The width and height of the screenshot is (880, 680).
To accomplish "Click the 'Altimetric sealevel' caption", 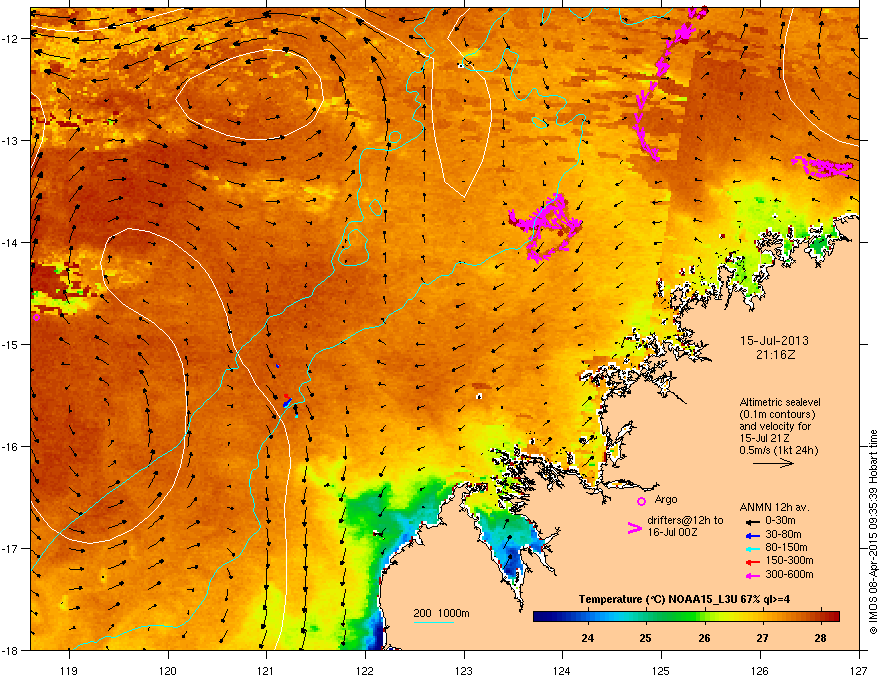I will pyautogui.click(x=780, y=402).
